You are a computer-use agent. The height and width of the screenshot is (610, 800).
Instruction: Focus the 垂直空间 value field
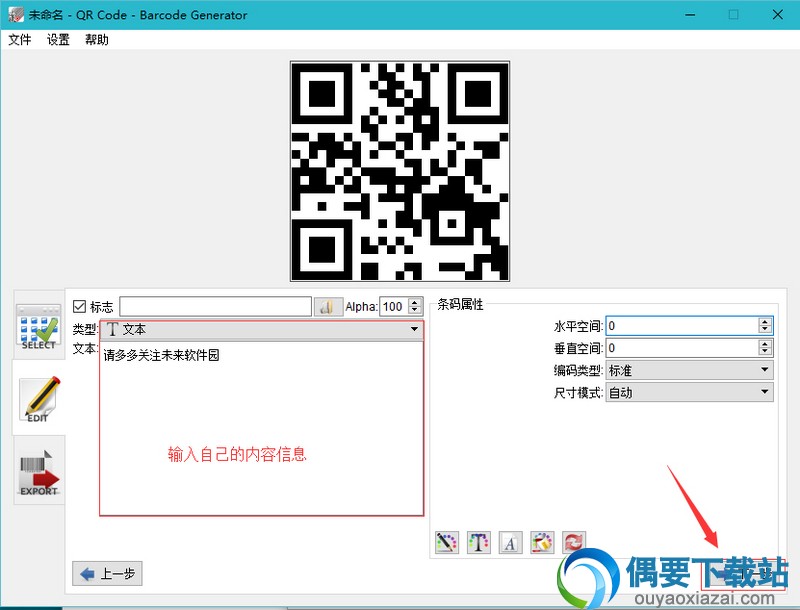click(x=682, y=348)
